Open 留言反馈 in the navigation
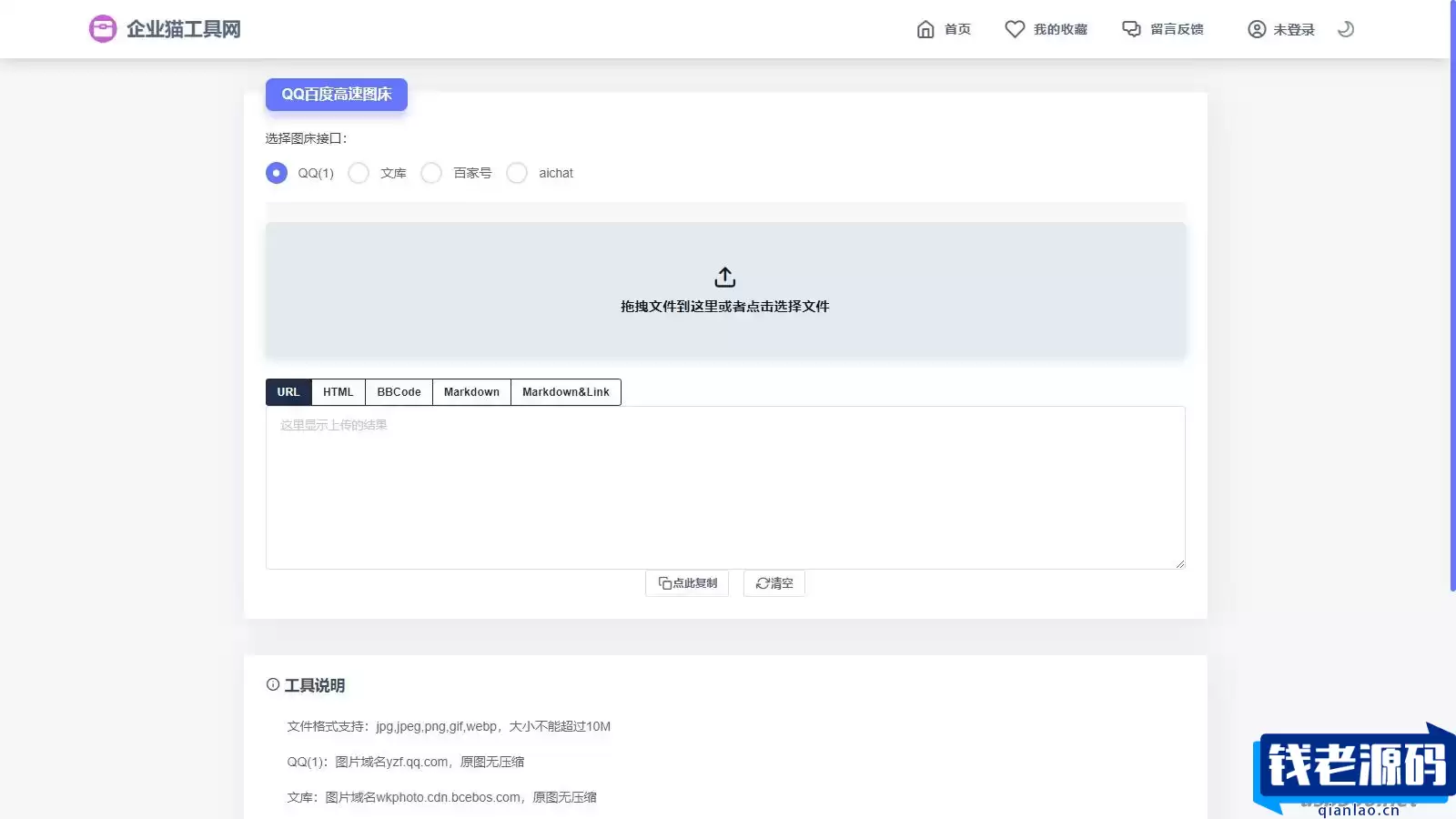Viewport: 1456px width, 819px height. (1177, 29)
